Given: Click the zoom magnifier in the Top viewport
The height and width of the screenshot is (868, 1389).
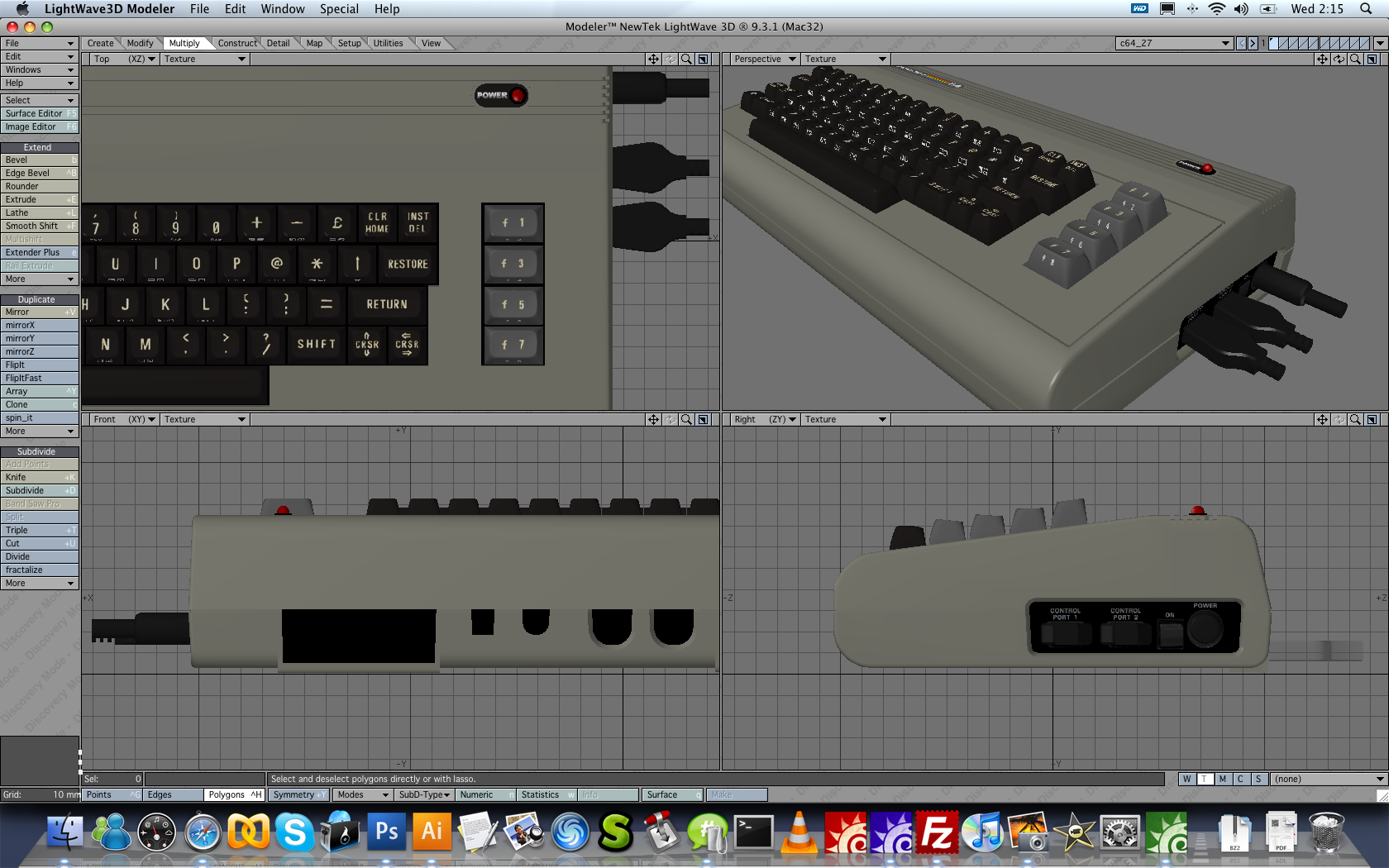Looking at the screenshot, I should point(686,60).
